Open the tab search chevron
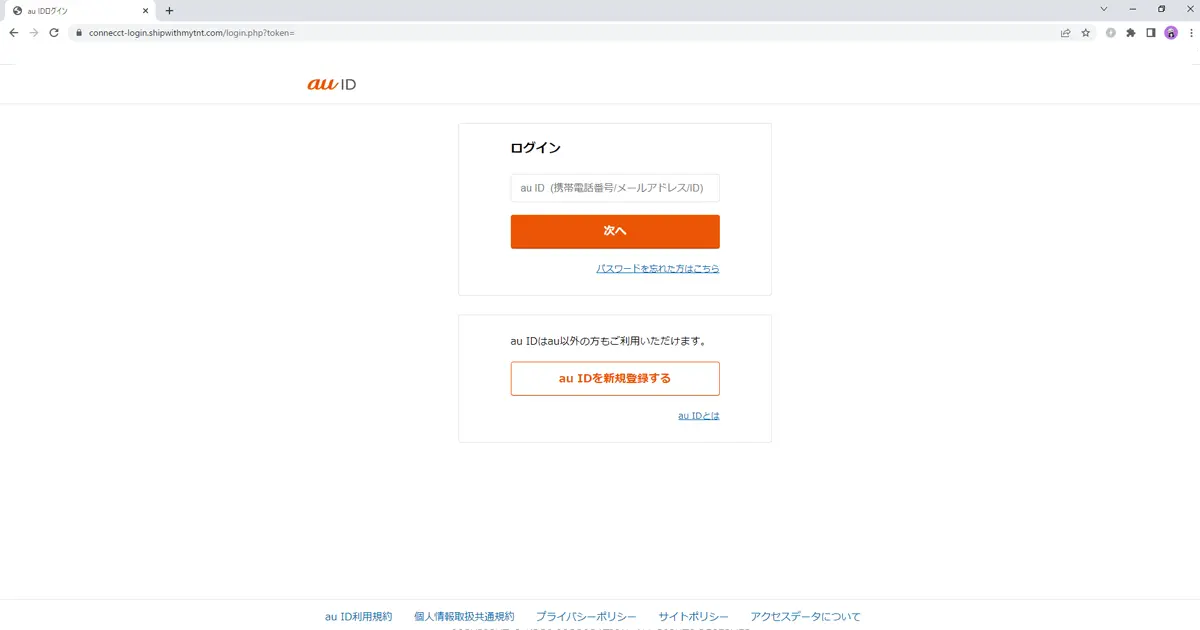Viewport: 1200px width, 630px height. click(x=1104, y=9)
